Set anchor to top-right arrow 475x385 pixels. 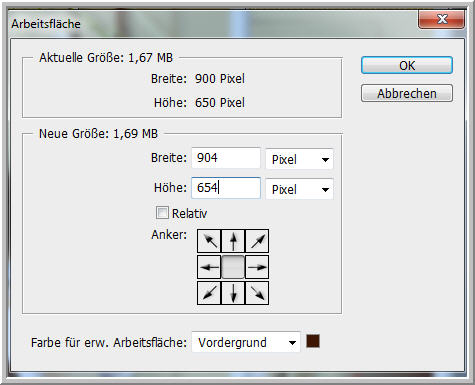(257, 241)
